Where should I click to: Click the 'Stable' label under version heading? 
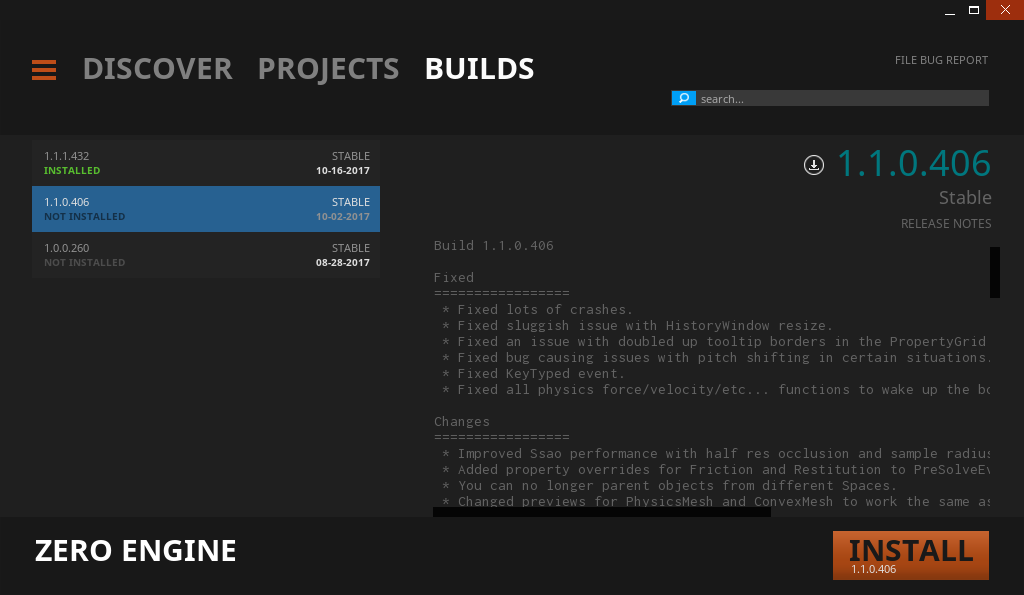[x=965, y=197]
